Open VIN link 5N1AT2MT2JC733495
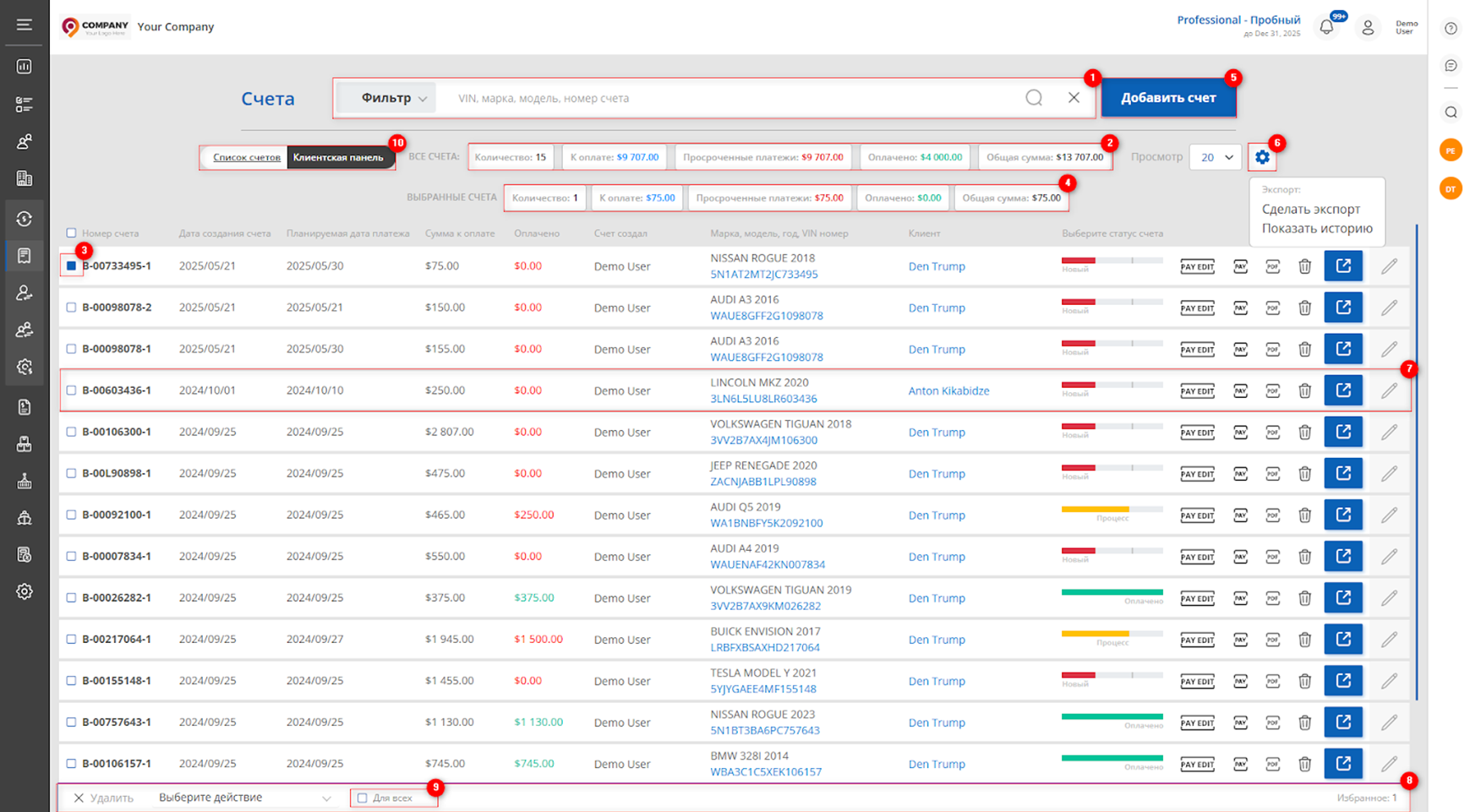Screen dimensions: 1470x812 763,275
